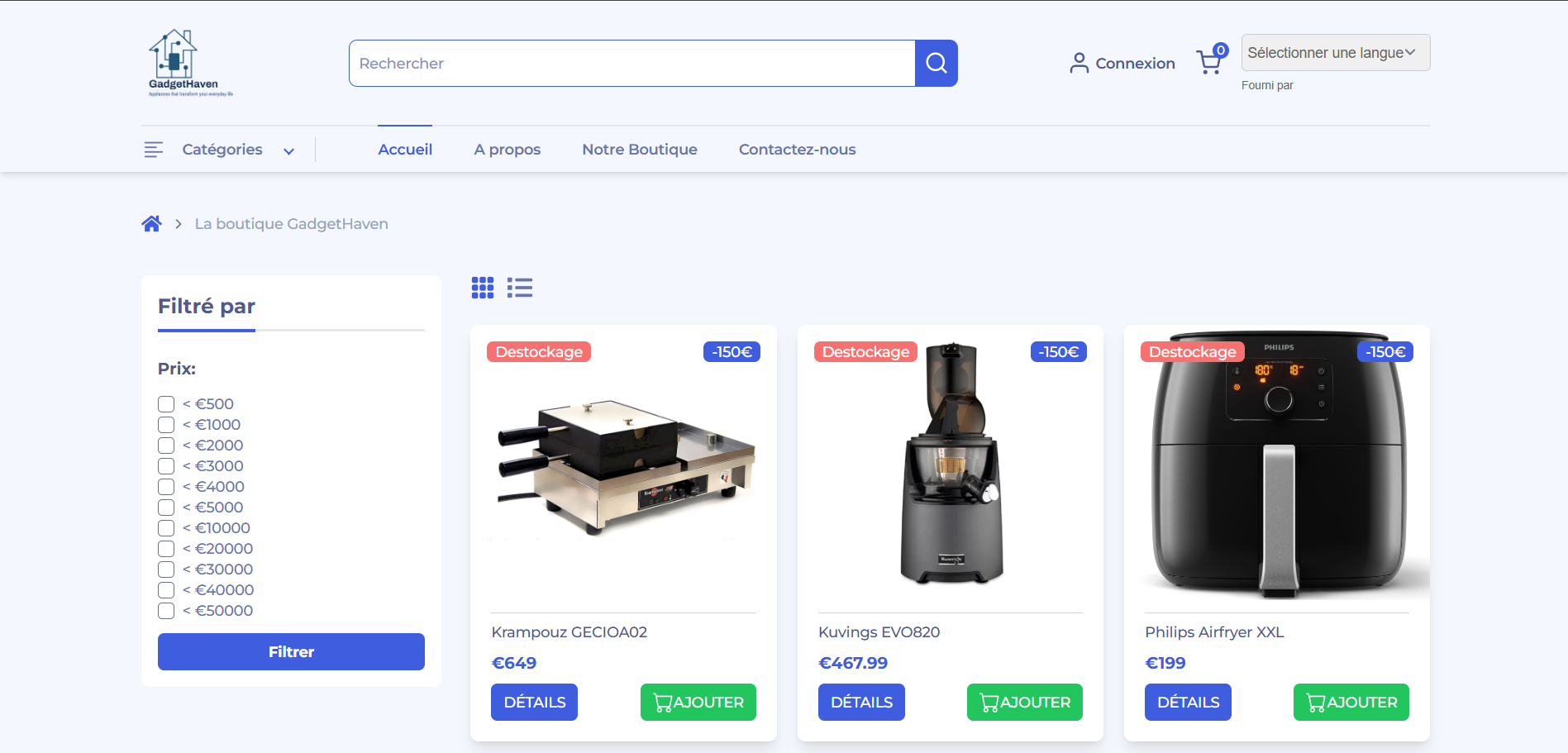
Task: Select the < €10000 price checkbox
Action: point(166,528)
